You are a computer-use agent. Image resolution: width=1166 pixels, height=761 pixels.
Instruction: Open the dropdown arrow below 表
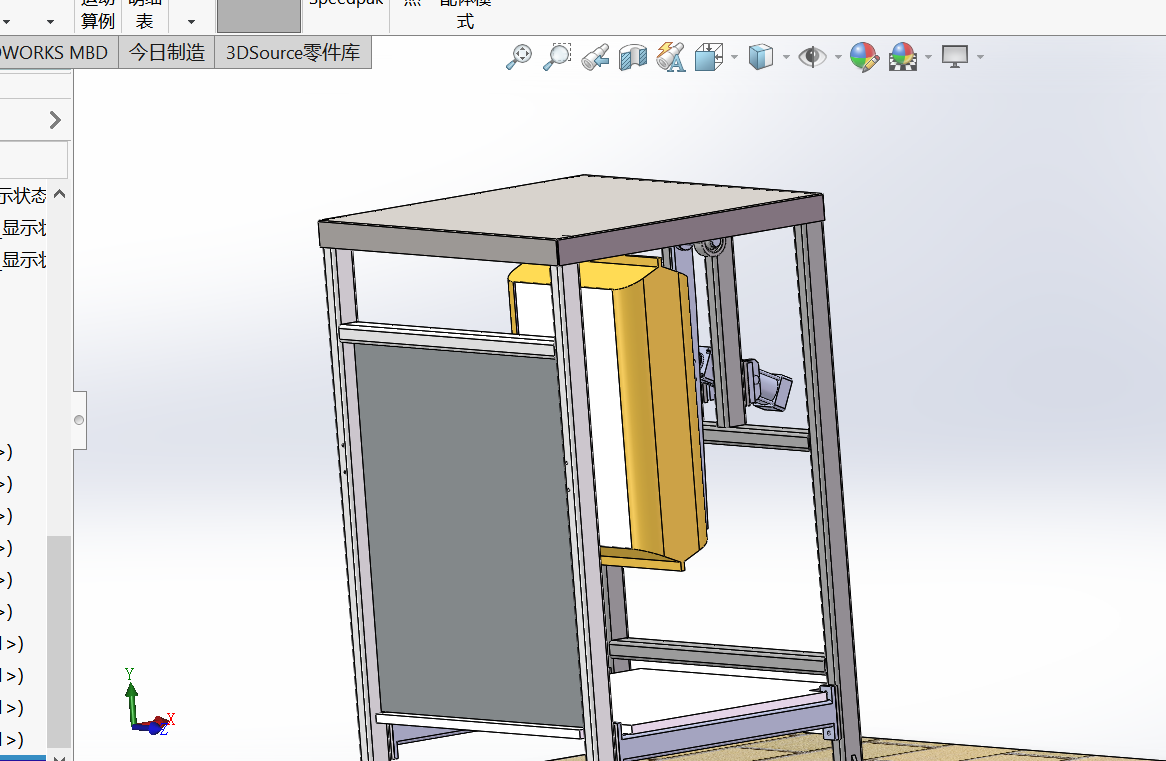[191, 22]
